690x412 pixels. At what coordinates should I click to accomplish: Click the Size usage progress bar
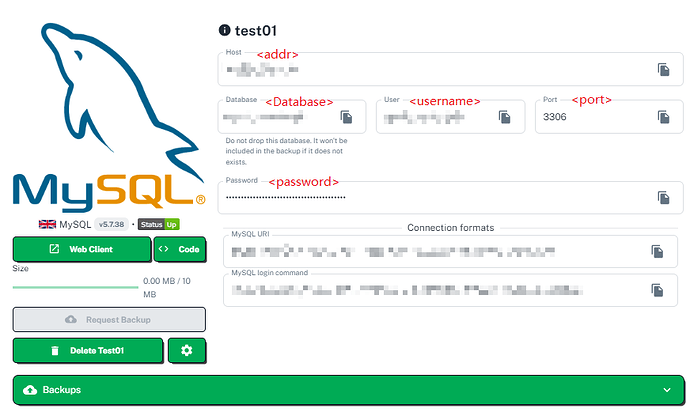(76, 287)
